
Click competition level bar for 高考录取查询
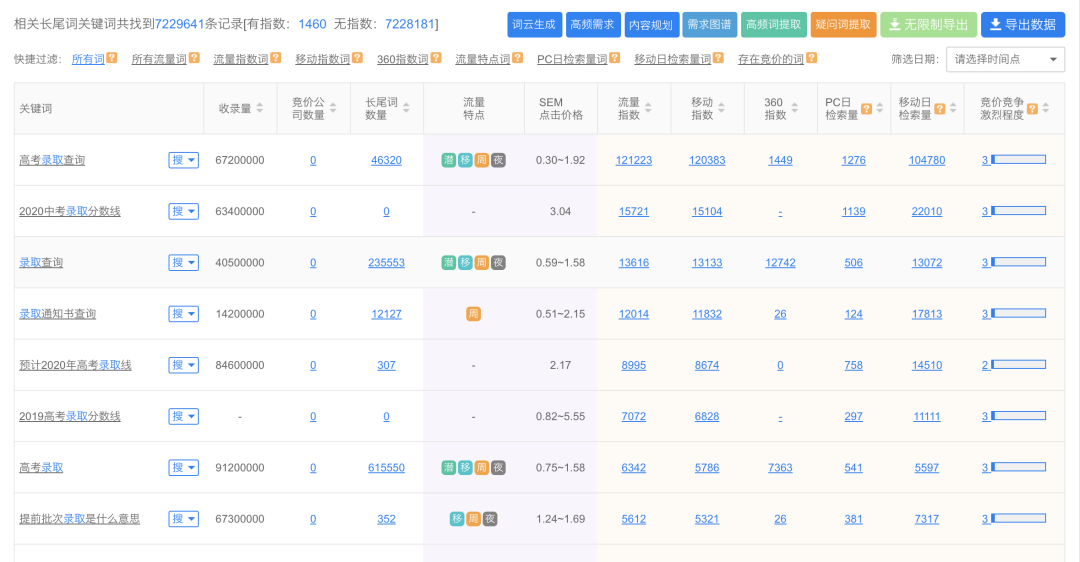1019,160
